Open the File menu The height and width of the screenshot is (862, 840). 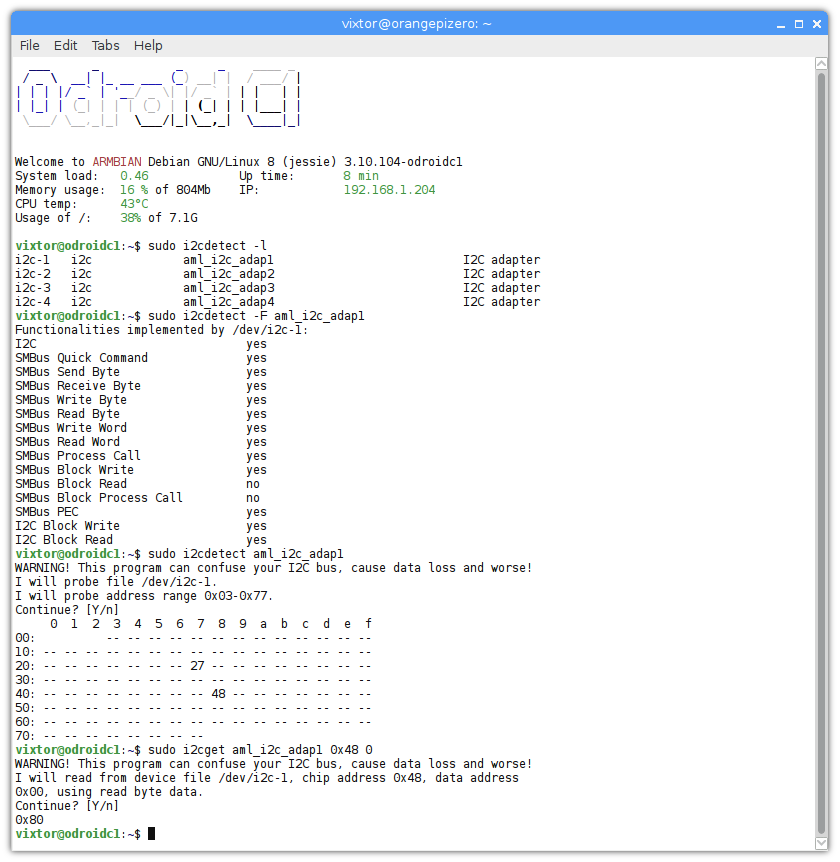click(29, 45)
